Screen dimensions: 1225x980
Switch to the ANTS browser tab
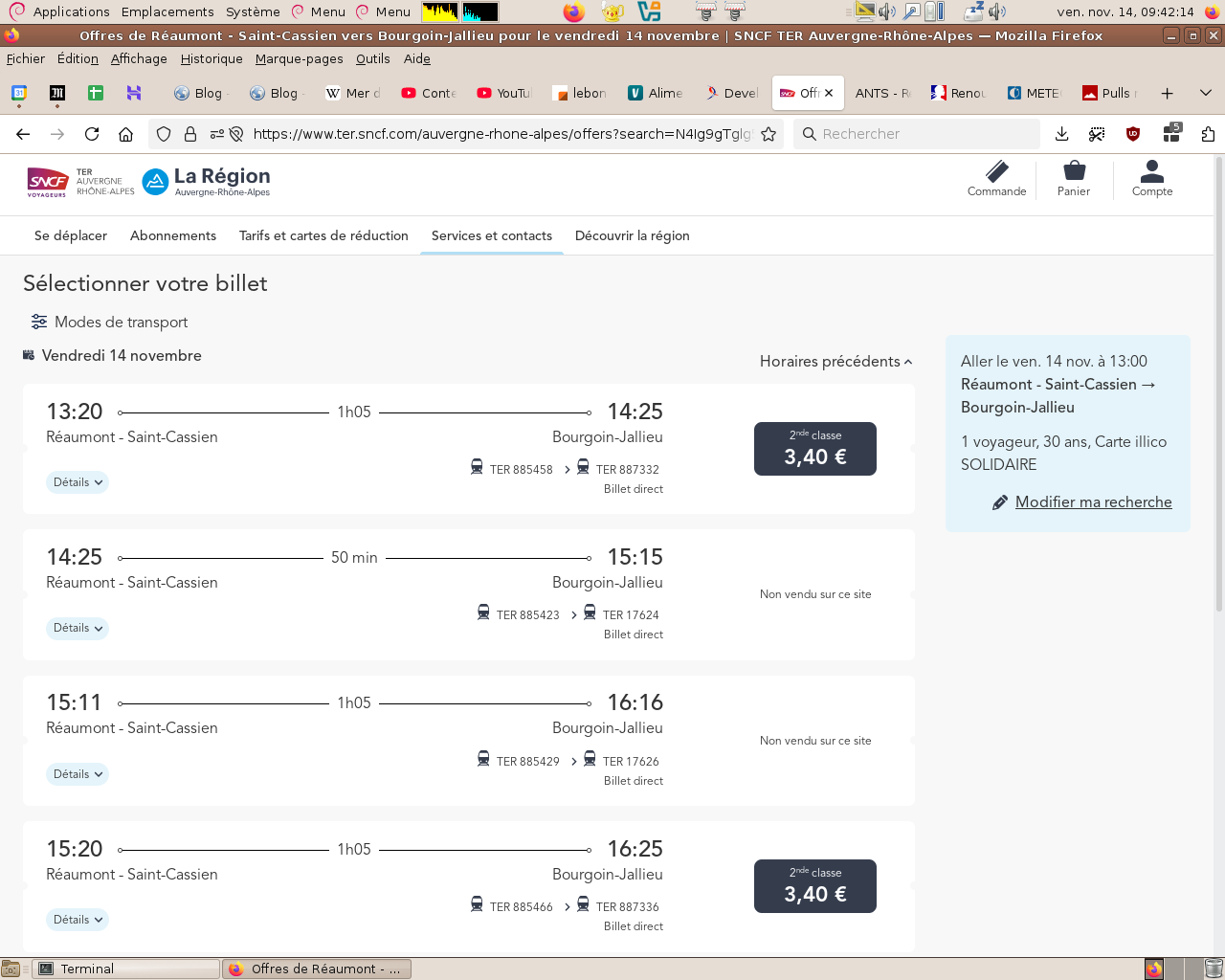pos(882,93)
